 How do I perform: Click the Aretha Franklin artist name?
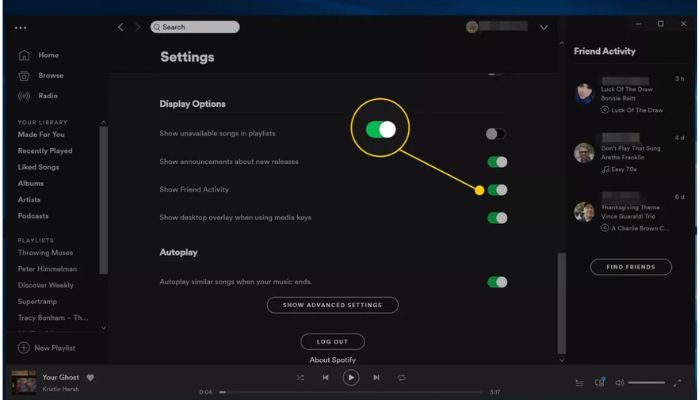[x=623, y=158]
